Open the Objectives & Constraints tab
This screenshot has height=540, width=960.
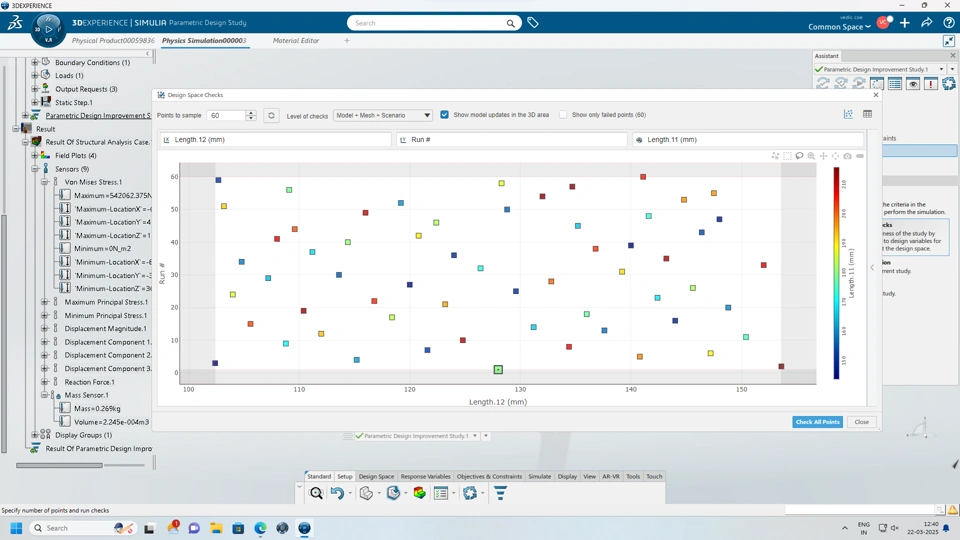tap(489, 476)
